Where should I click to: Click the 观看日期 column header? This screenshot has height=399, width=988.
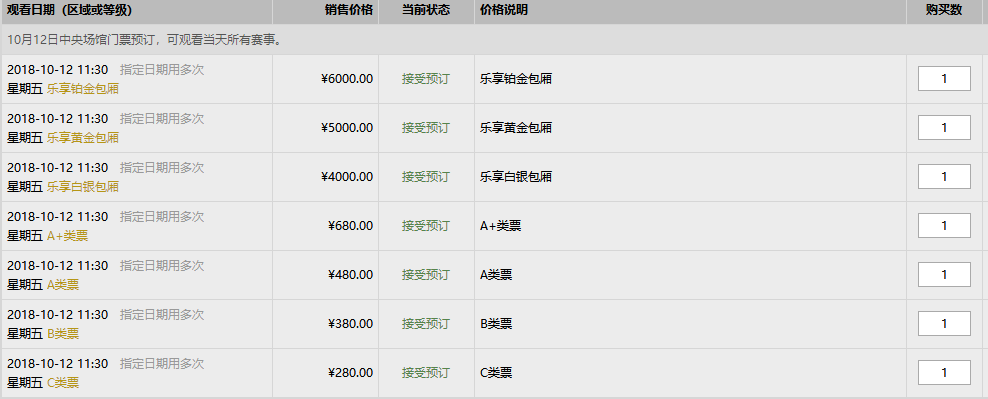point(69,10)
